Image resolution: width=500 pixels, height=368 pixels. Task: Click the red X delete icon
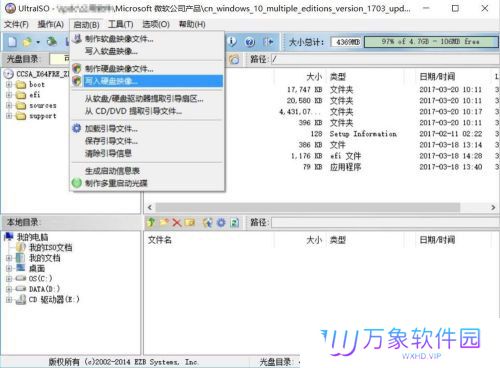pos(177,222)
